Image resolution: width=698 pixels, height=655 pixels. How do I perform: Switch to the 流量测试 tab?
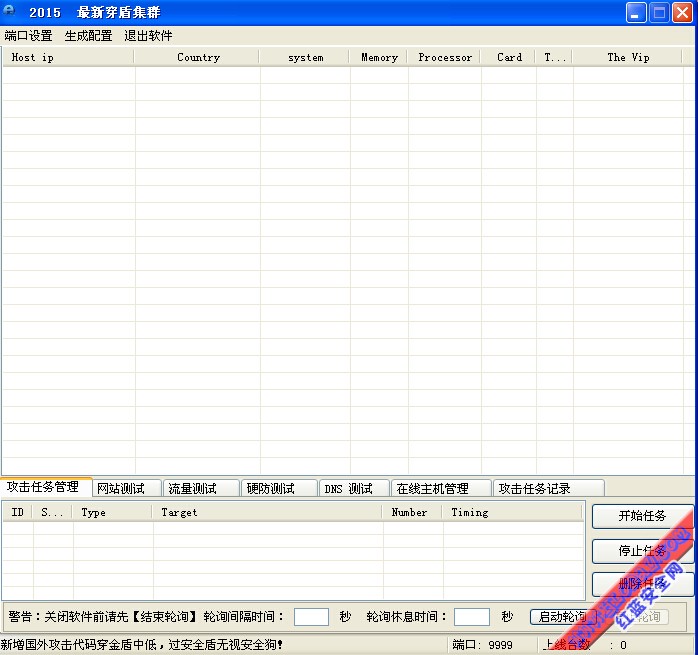tap(201, 488)
